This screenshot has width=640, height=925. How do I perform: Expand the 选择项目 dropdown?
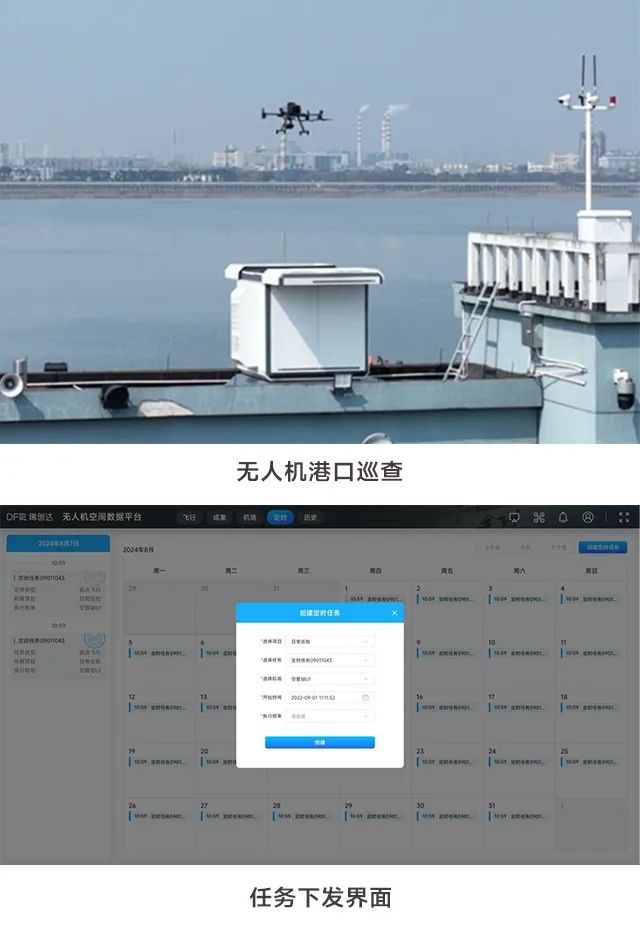pos(331,641)
